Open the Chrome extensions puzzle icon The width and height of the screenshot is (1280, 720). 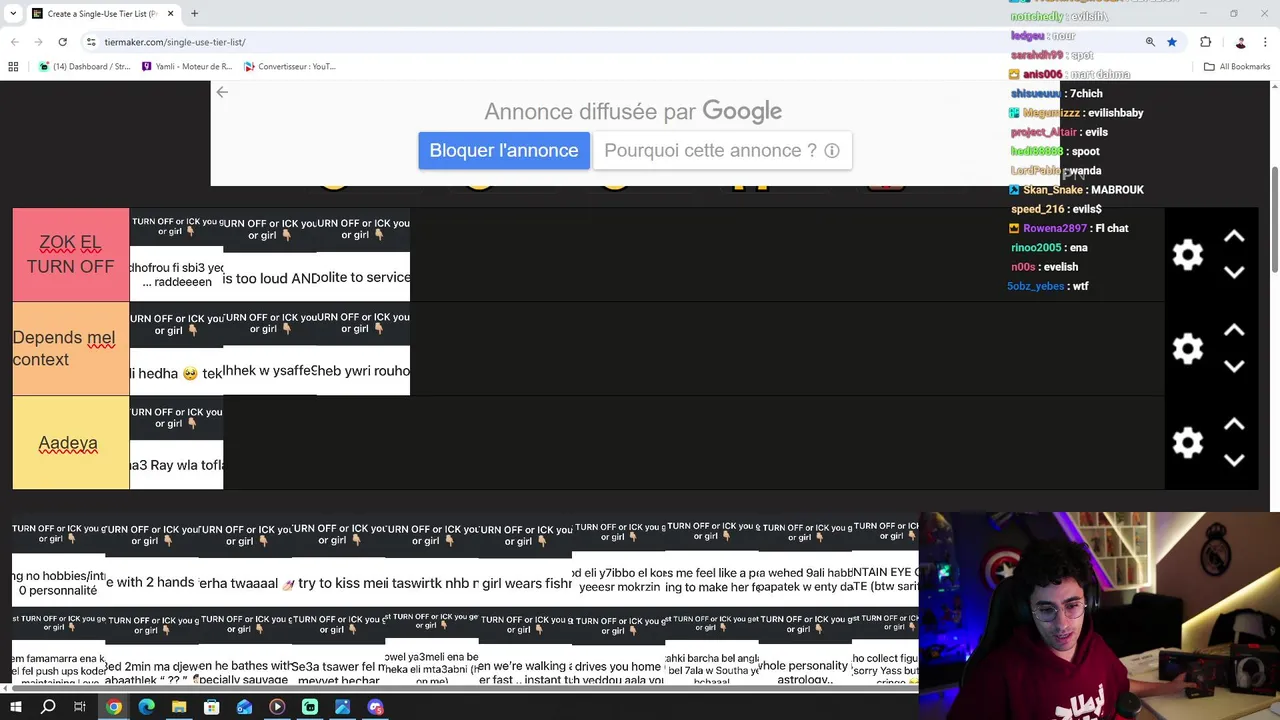click(x=1205, y=42)
